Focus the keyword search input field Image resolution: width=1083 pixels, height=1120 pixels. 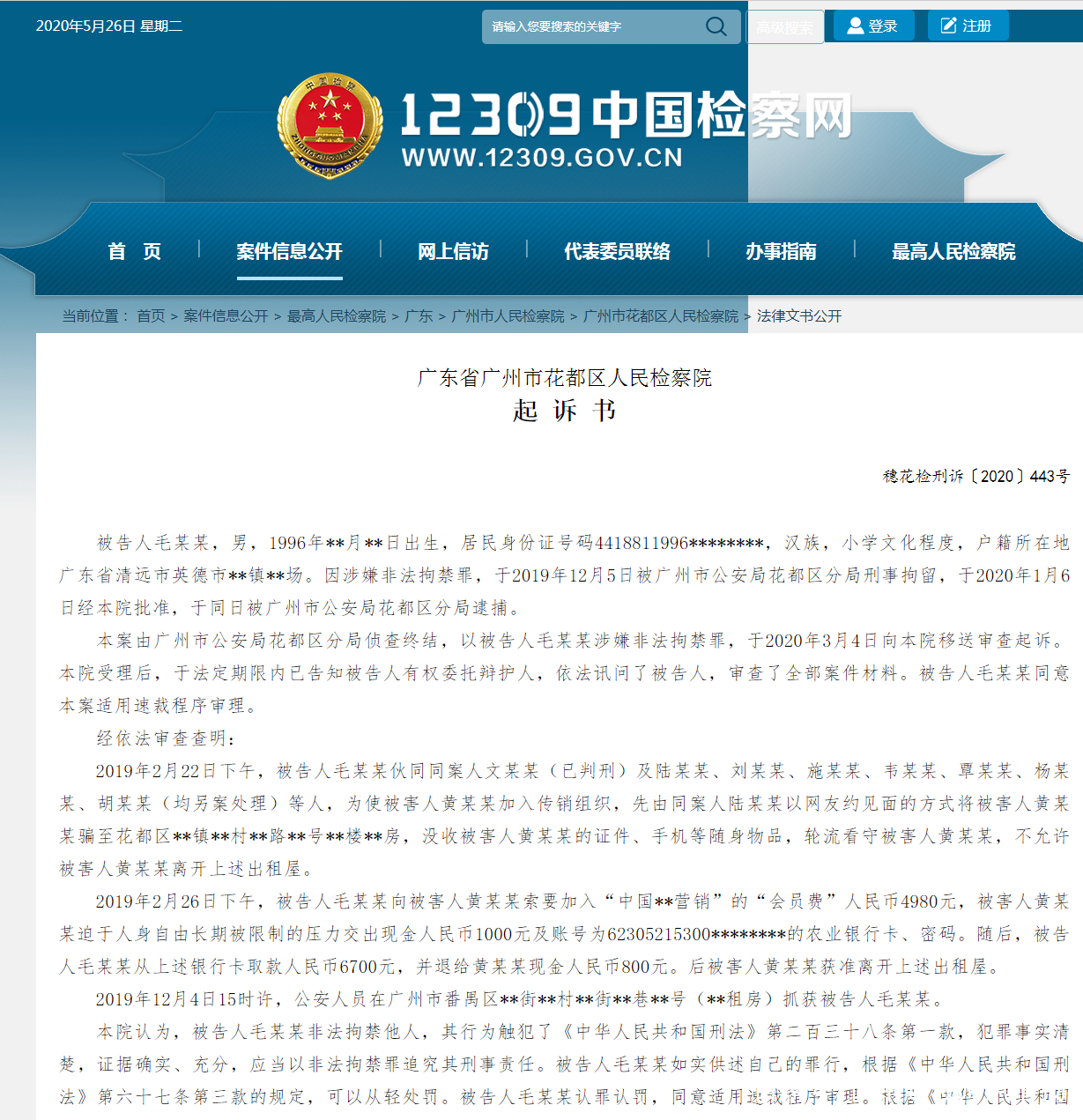[612, 27]
